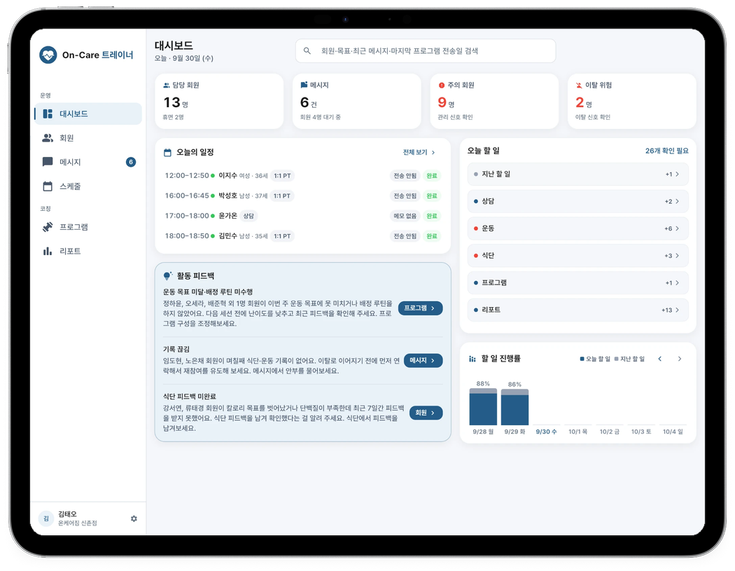
Task: Click 메모 없음 tag on 윤가온 row
Action: click(405, 216)
